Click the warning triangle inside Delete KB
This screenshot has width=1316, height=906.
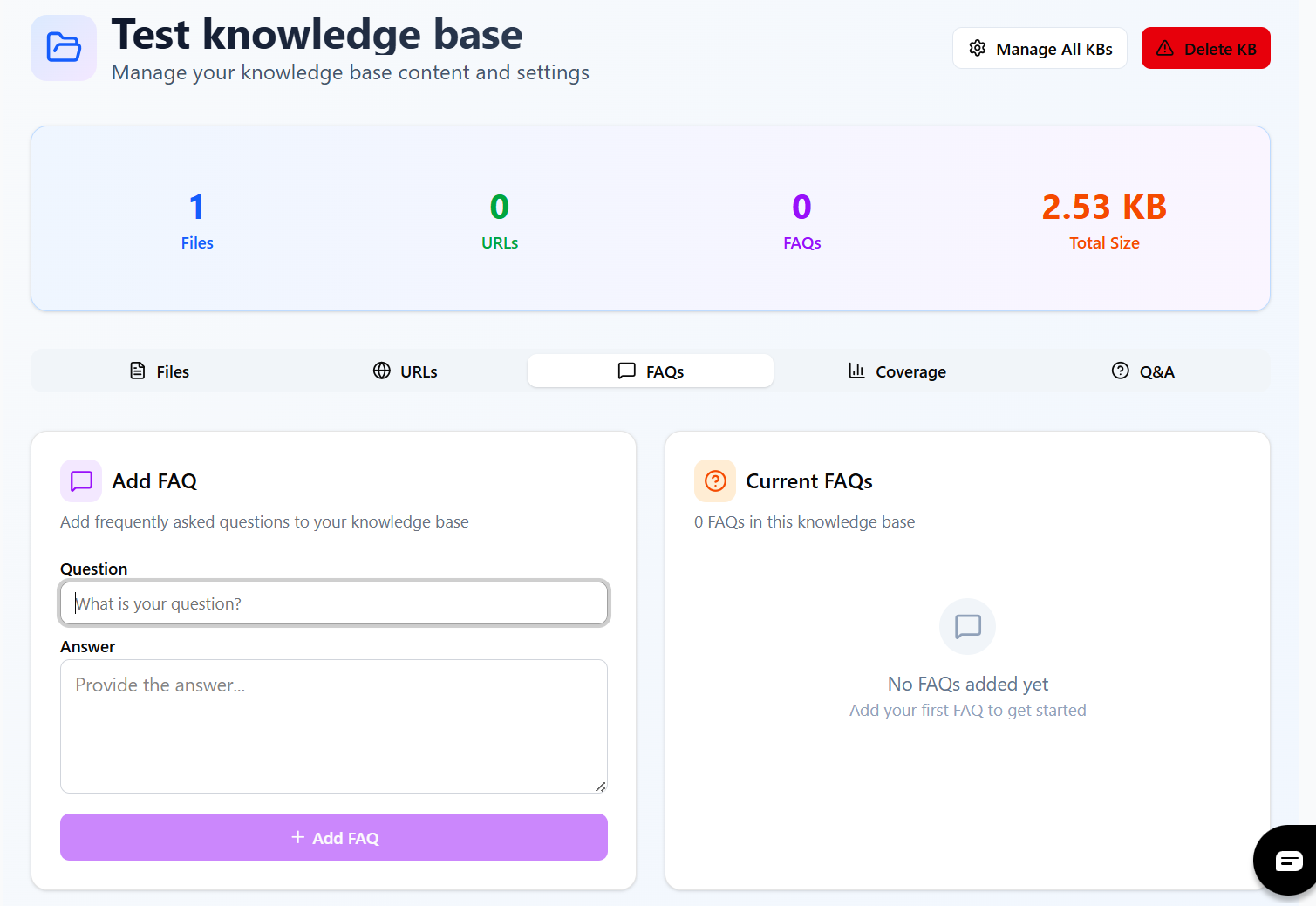(x=1165, y=48)
